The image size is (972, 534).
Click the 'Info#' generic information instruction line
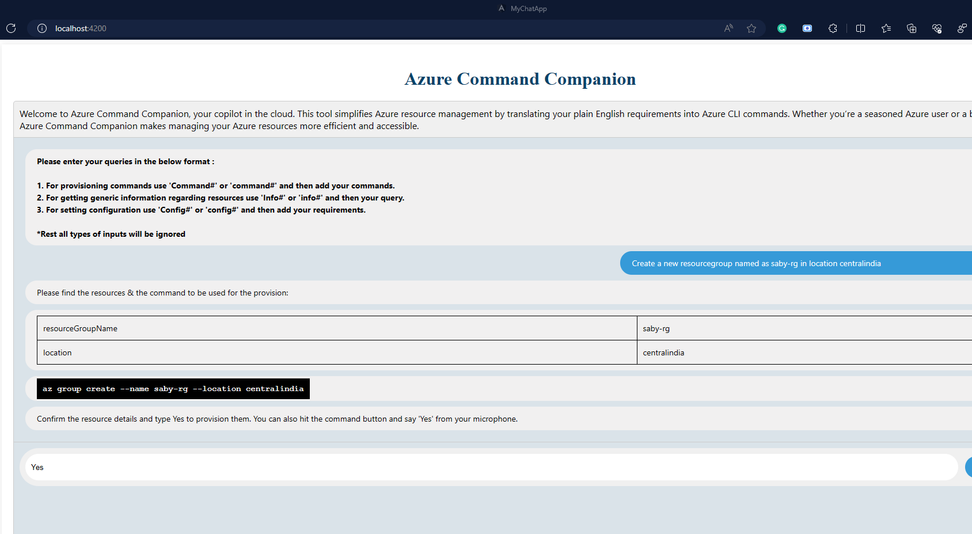point(220,198)
